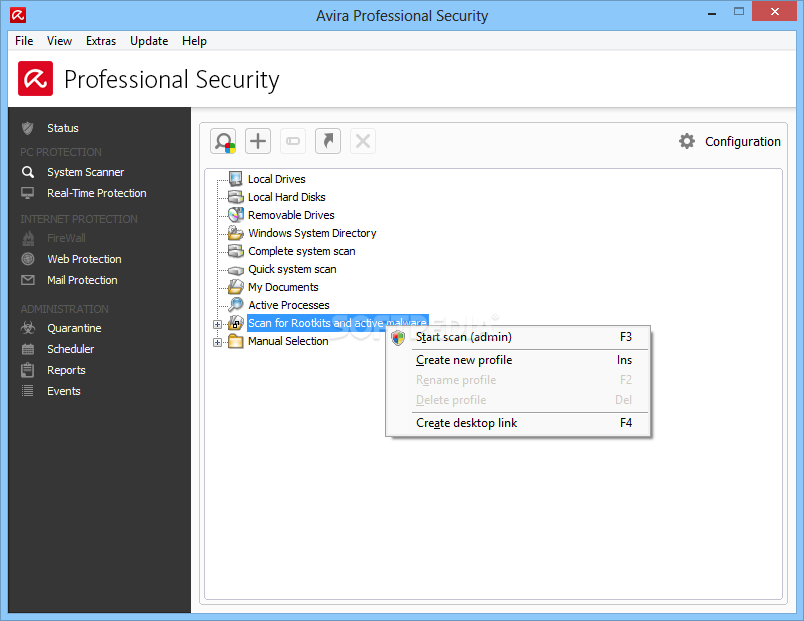Open the Update menu

(149, 41)
